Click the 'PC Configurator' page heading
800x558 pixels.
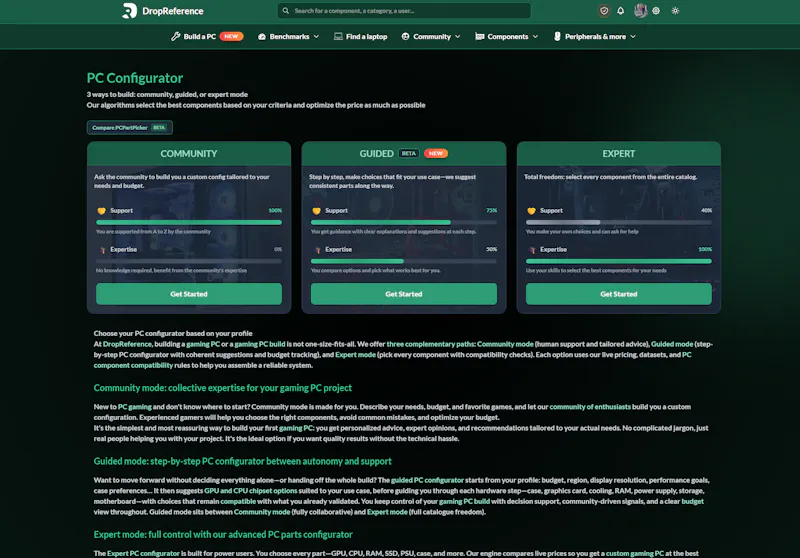point(135,78)
